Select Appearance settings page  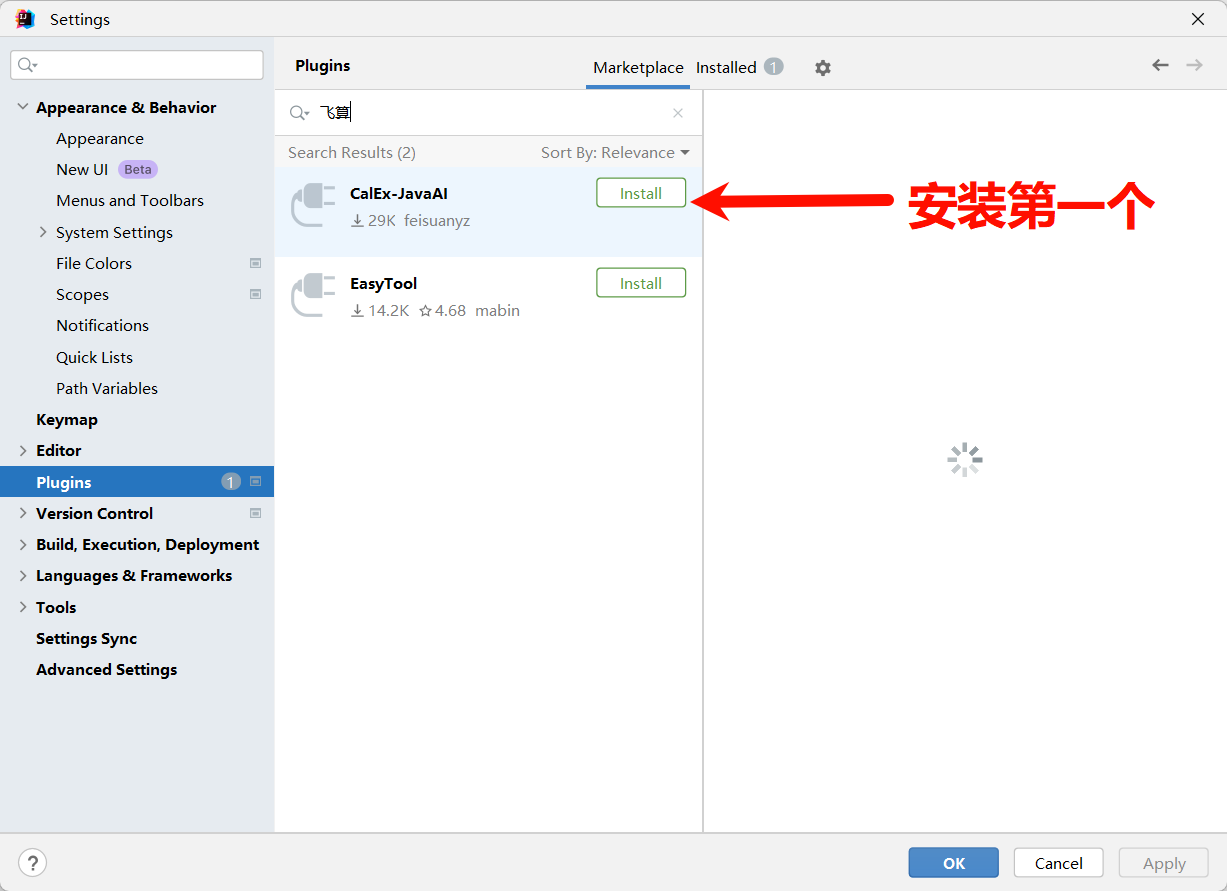click(100, 138)
